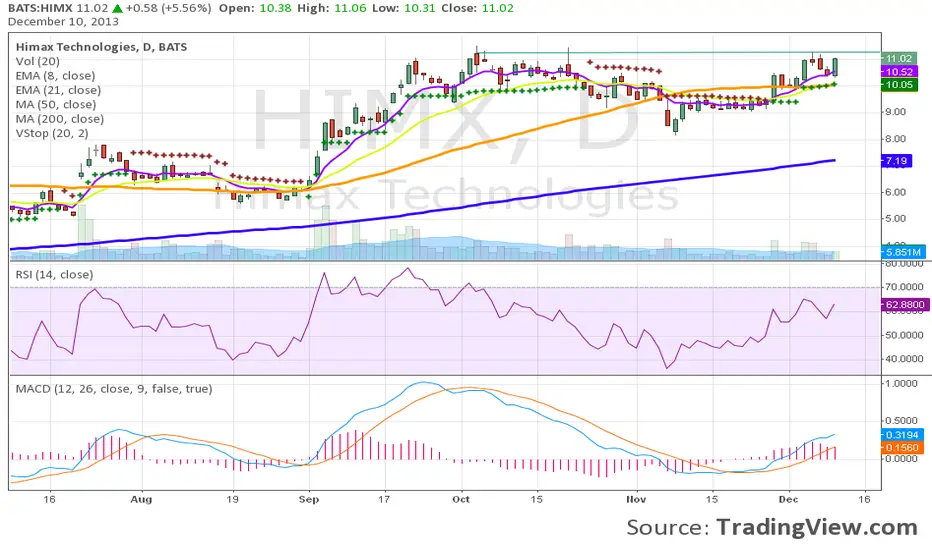Image resolution: width=932 pixels, height=550 pixels.
Task: Click the 0.3194 MACD value tag
Action: [x=902, y=435]
